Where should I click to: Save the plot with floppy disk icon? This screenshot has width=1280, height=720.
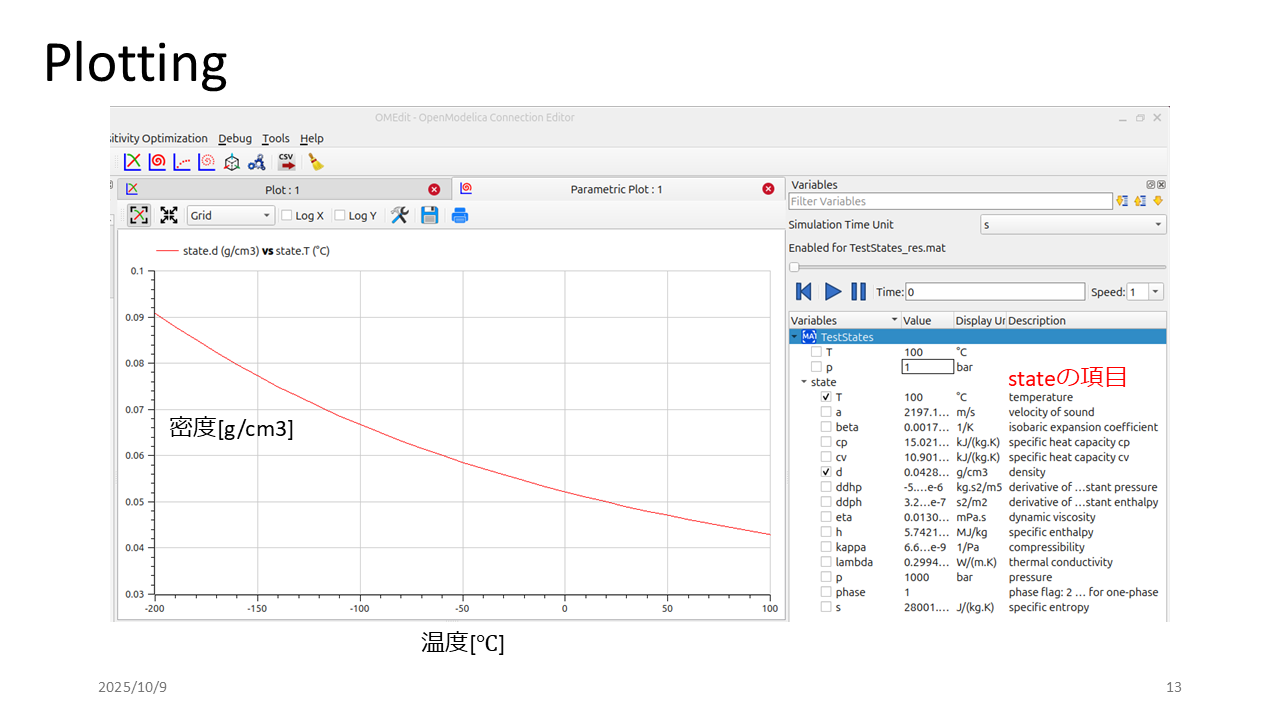pos(430,215)
